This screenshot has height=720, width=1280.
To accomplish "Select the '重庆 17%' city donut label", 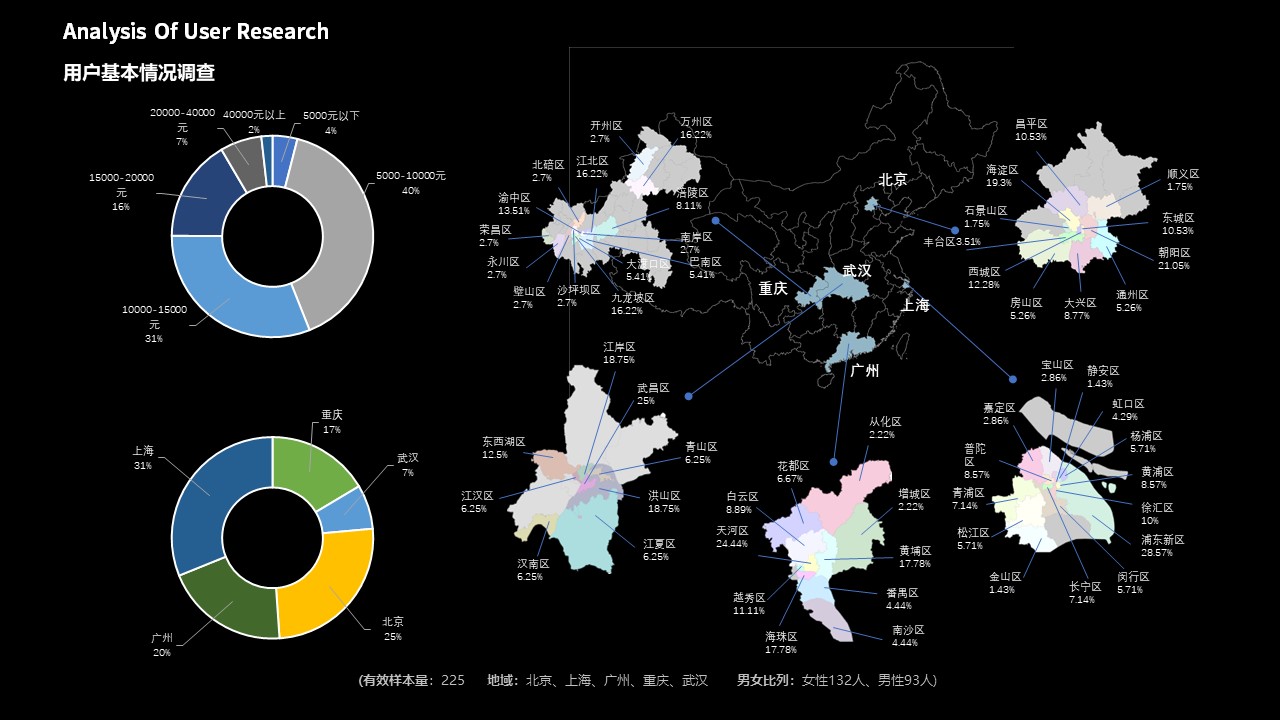I will coord(332,421).
